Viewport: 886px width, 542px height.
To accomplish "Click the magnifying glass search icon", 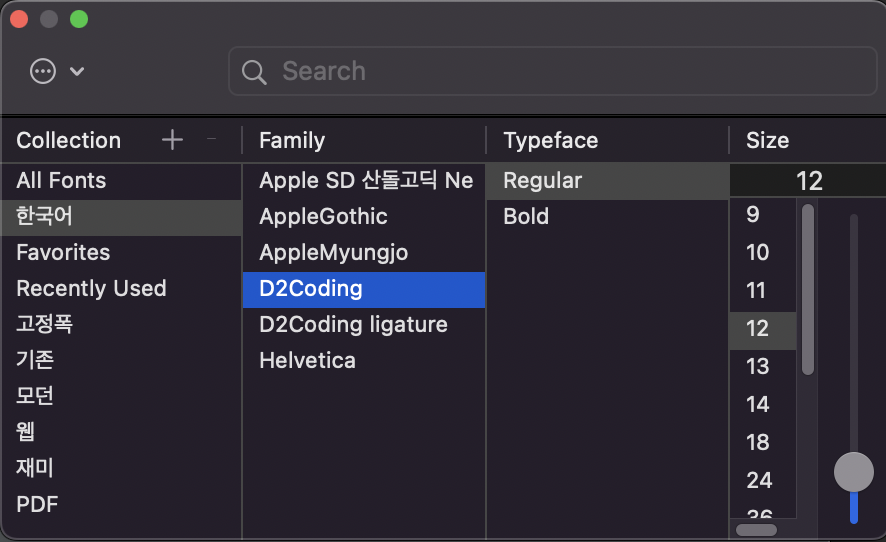I will 254,72.
